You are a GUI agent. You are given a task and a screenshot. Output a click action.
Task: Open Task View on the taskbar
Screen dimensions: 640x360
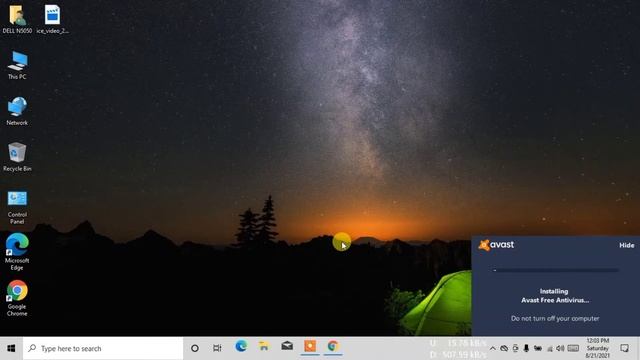[x=217, y=348]
